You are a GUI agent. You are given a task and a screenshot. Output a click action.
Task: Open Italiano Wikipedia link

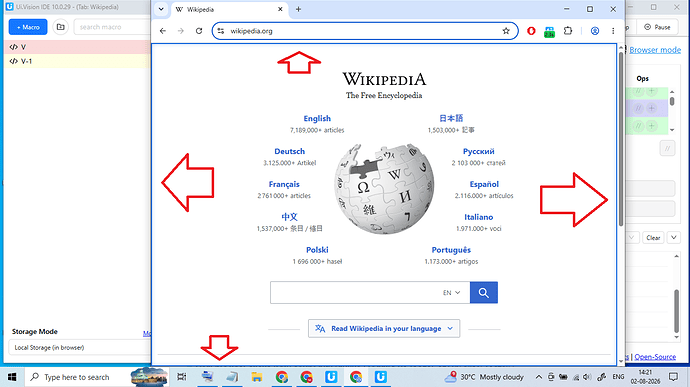[478, 217]
